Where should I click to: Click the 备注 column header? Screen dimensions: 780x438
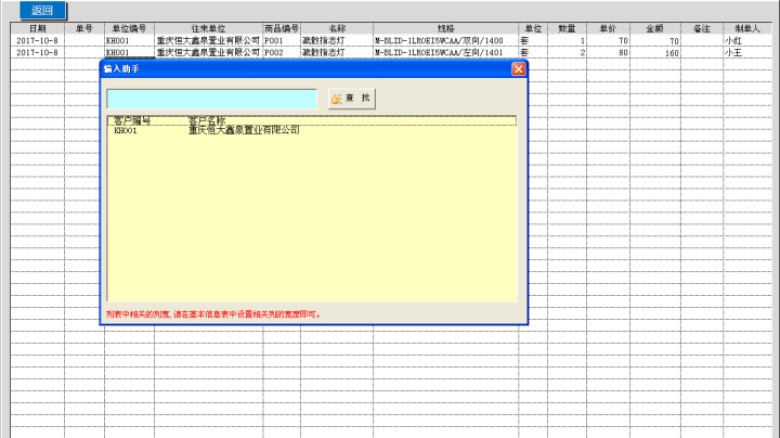701,28
